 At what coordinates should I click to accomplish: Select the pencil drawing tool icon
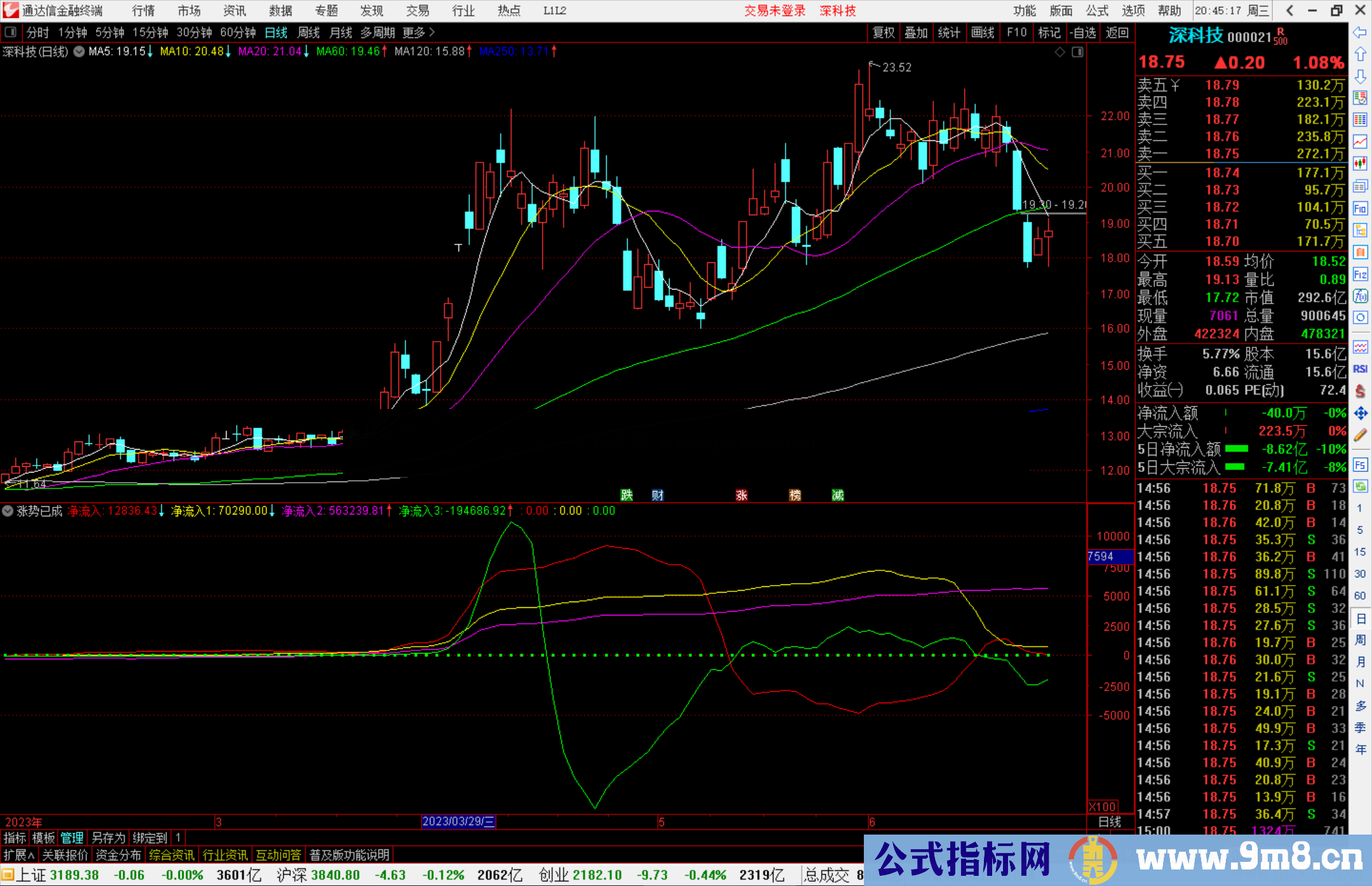(x=1360, y=435)
